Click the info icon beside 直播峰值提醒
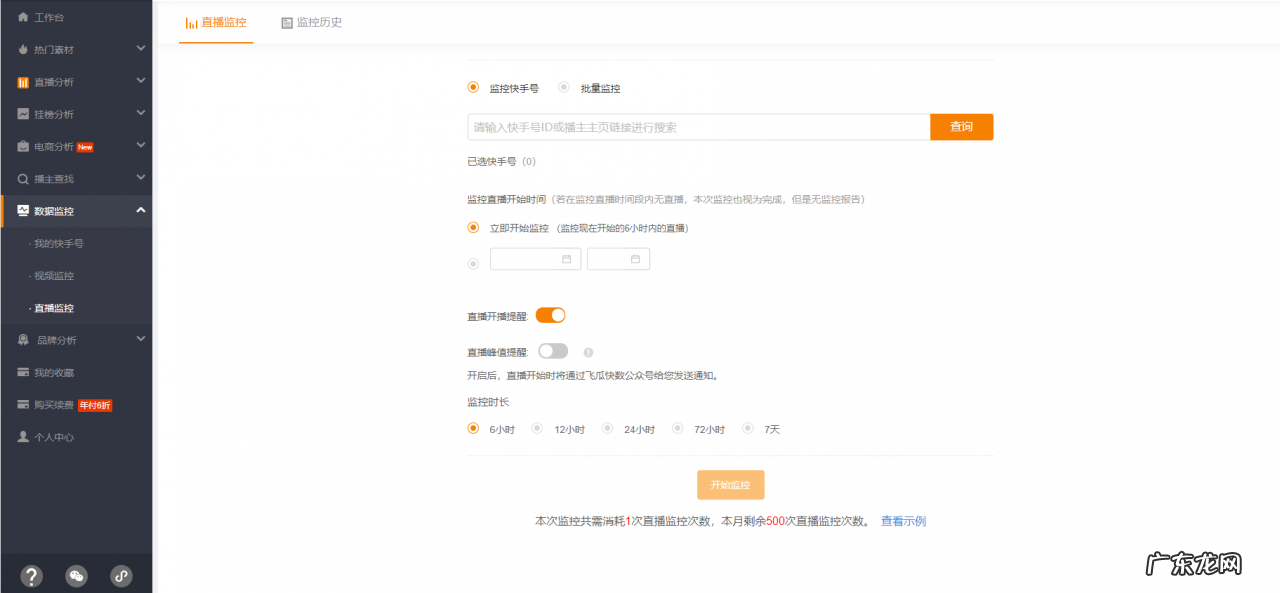This screenshot has width=1280, height=593. pos(588,351)
